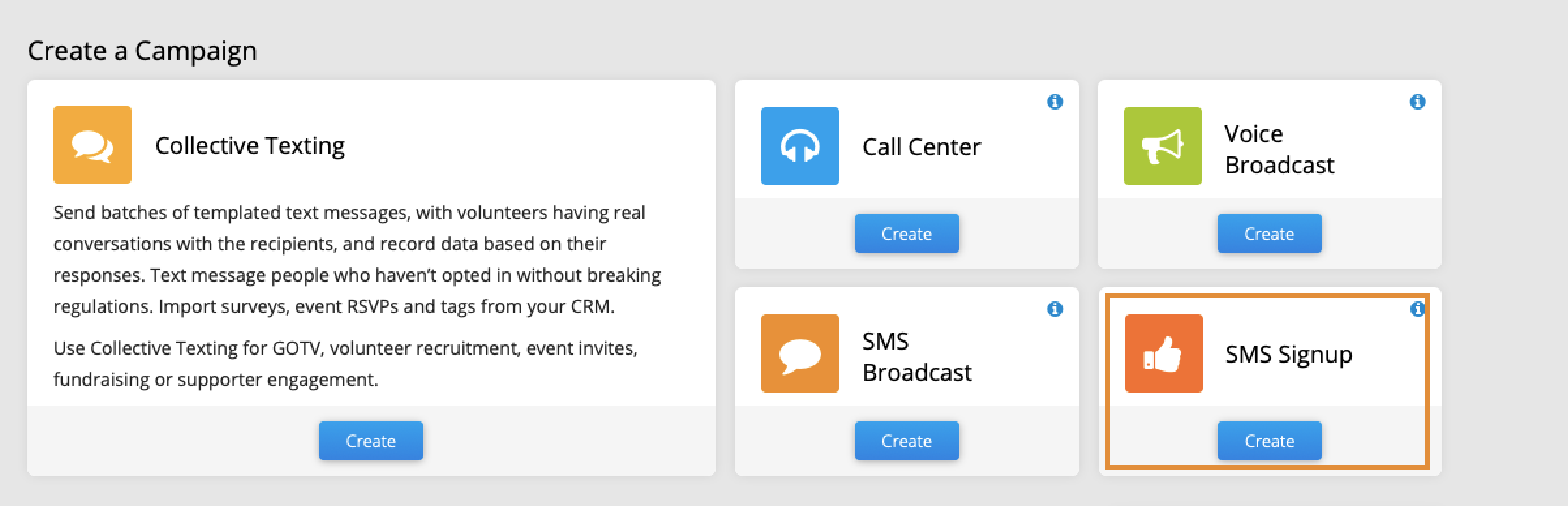
Task: Select the SMS Signup card title
Action: point(1288,354)
